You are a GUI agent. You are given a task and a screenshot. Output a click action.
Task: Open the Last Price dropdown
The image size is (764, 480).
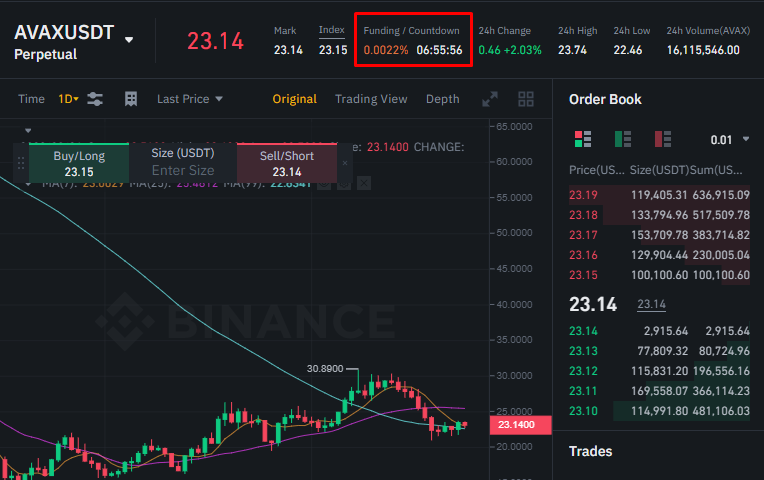click(190, 99)
